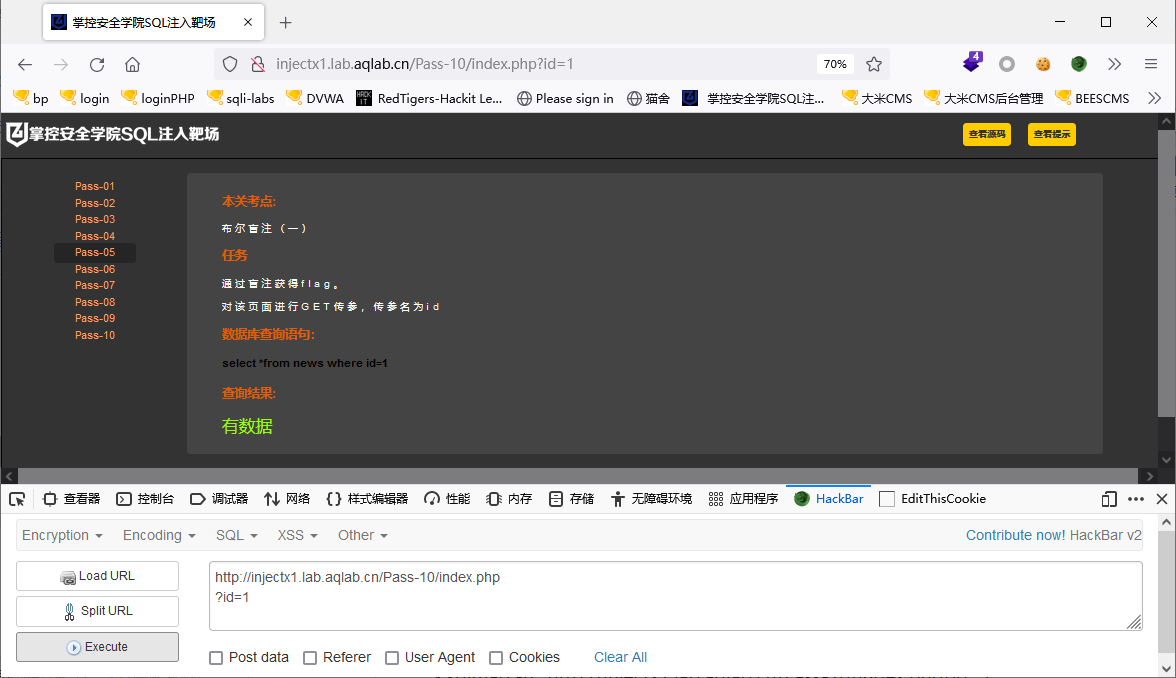
Task: Open the Contribute now! link
Action: click(1016, 536)
